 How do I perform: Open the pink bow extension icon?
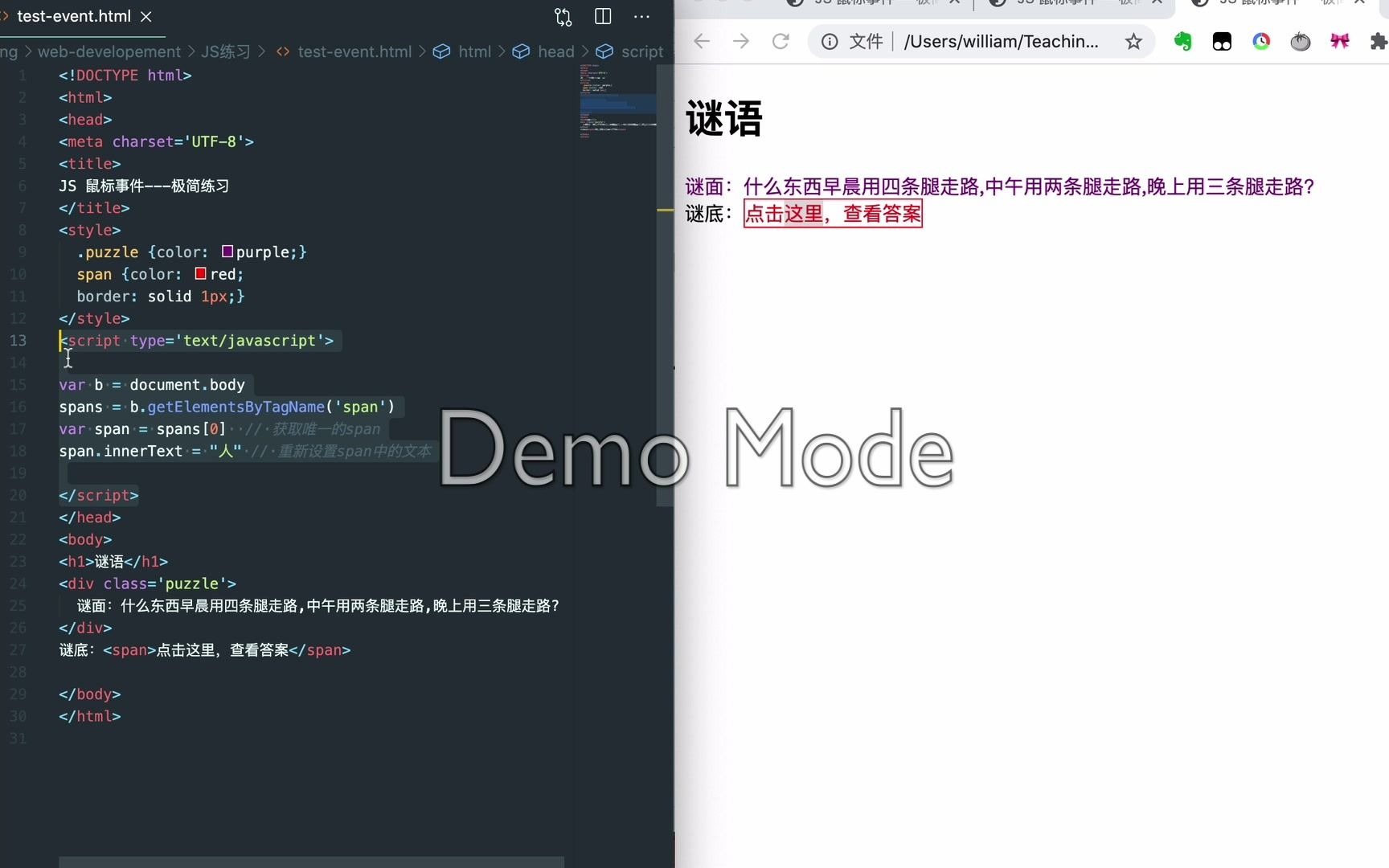click(x=1340, y=41)
